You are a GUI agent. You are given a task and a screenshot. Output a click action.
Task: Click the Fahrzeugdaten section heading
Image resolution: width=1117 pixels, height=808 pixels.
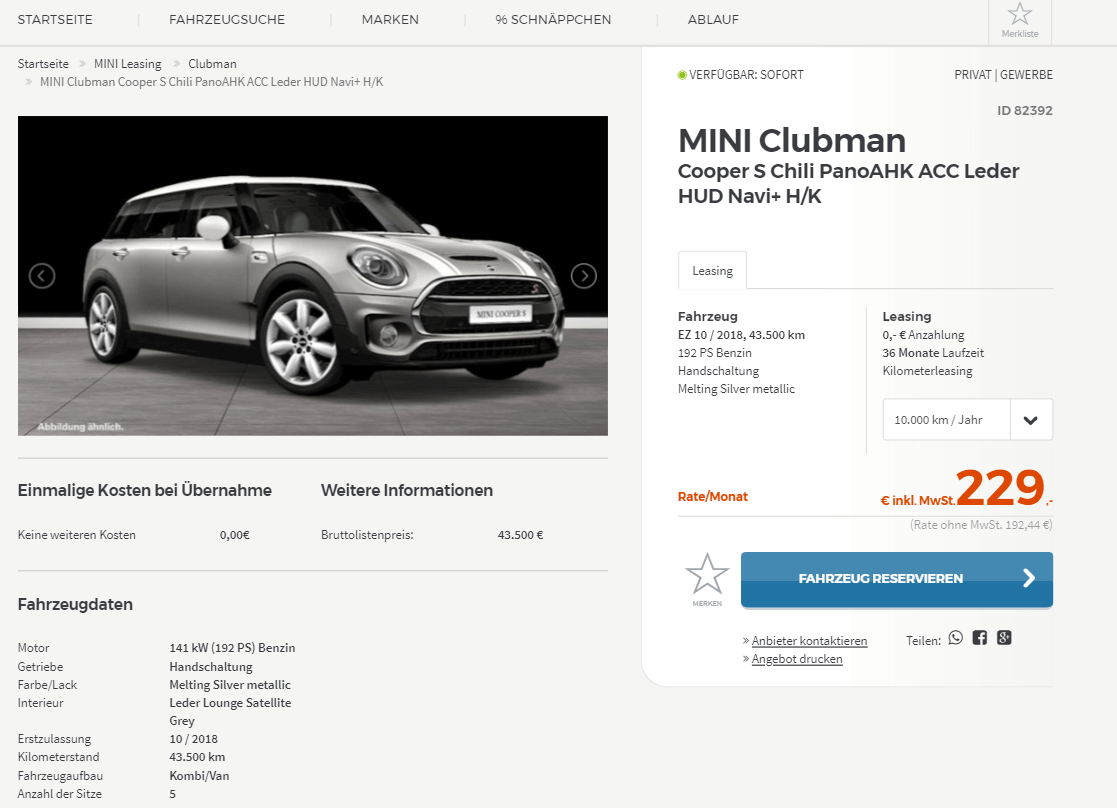[x=75, y=604]
